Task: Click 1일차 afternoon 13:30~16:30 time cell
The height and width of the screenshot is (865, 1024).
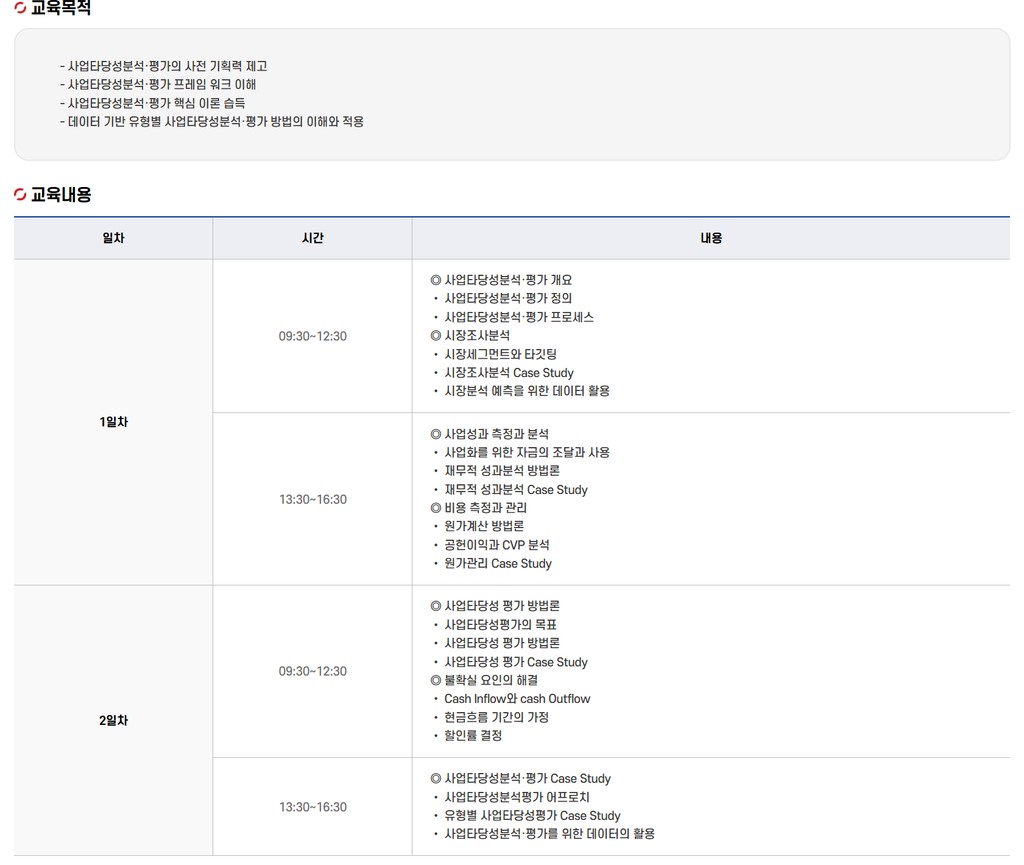Action: pyautogui.click(x=312, y=499)
